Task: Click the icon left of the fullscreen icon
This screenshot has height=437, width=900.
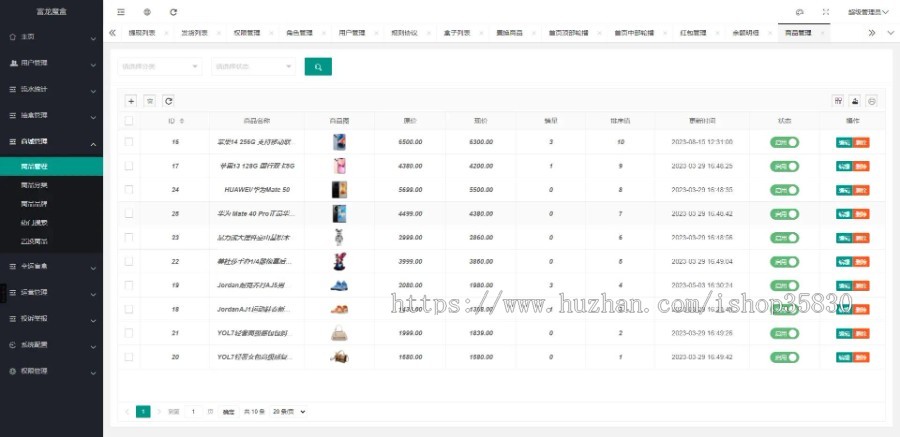Action: pyautogui.click(x=800, y=11)
